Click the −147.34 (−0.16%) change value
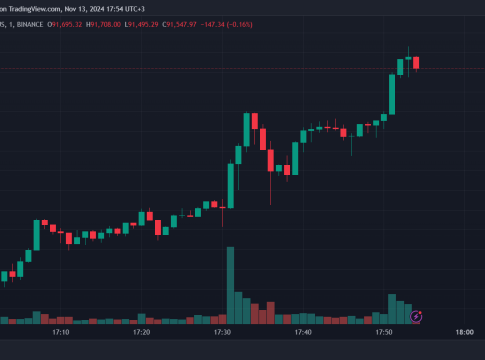The height and width of the screenshot is (360, 485). [x=227, y=25]
